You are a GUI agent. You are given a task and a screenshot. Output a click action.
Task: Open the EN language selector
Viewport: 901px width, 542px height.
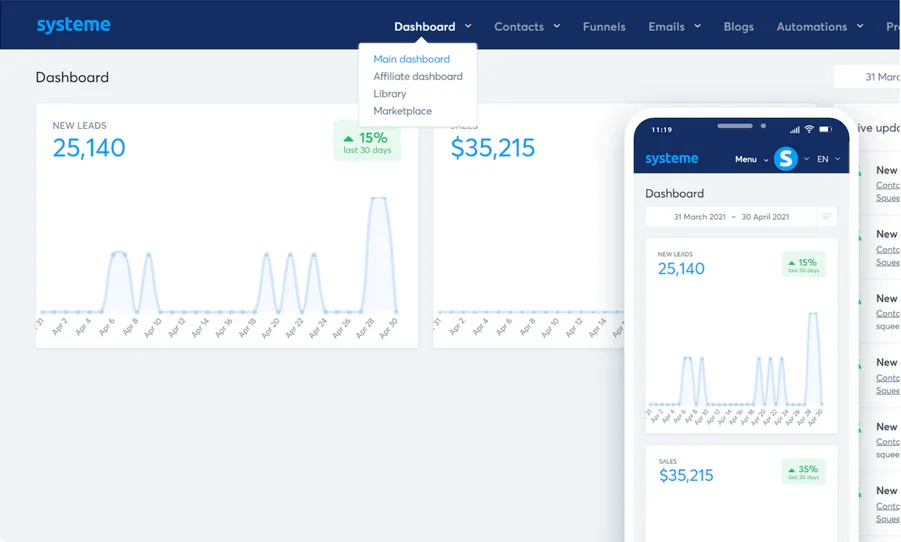(828, 159)
